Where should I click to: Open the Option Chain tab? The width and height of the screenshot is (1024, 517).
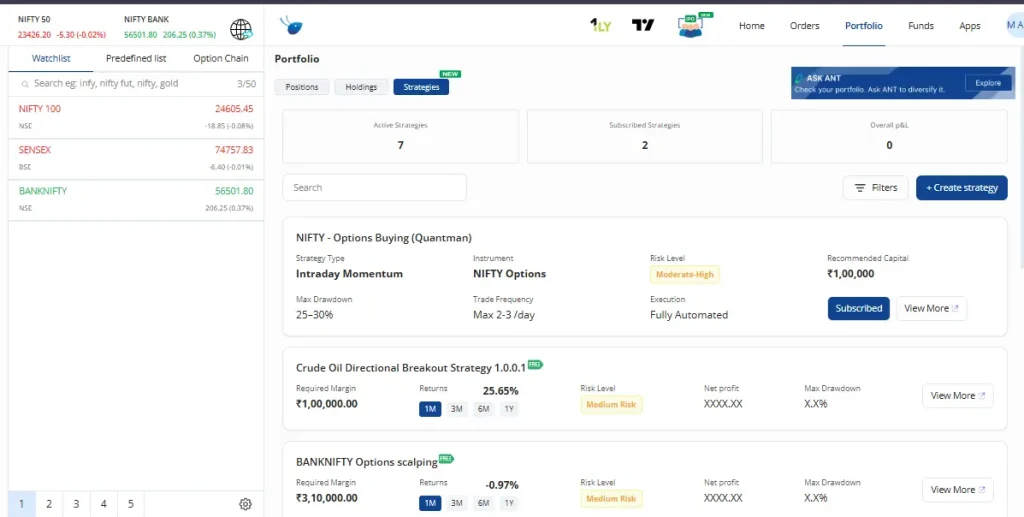coord(221,58)
